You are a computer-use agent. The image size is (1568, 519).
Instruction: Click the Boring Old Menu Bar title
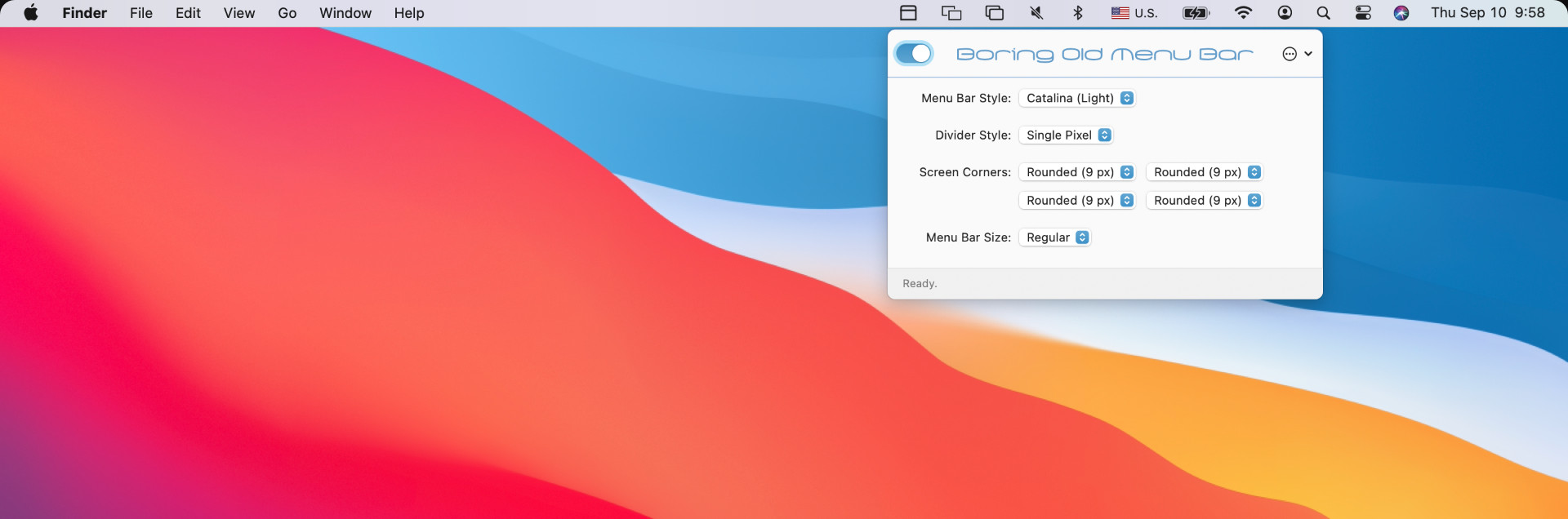click(x=1105, y=54)
